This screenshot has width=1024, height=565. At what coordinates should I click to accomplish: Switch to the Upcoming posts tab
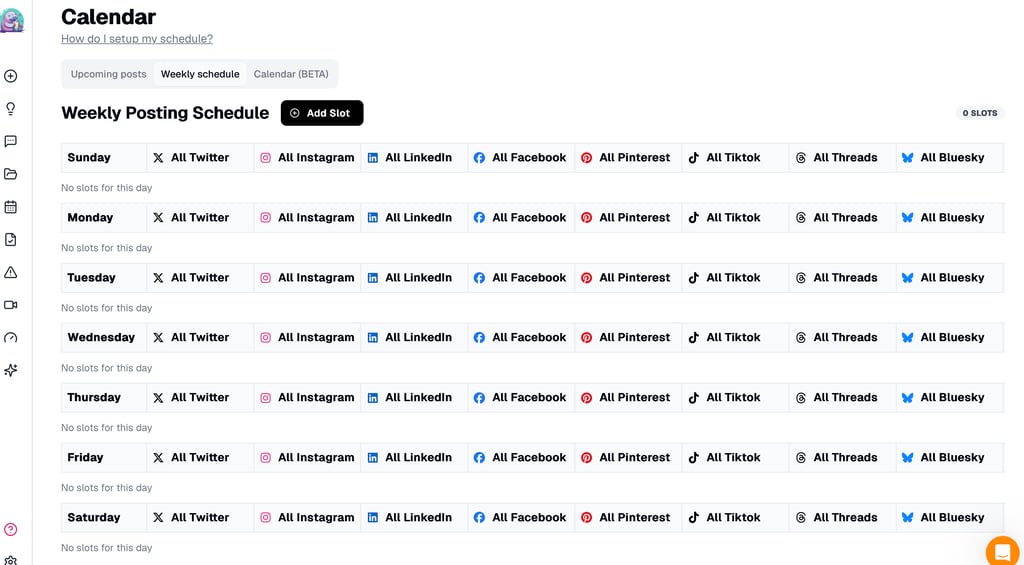point(109,74)
